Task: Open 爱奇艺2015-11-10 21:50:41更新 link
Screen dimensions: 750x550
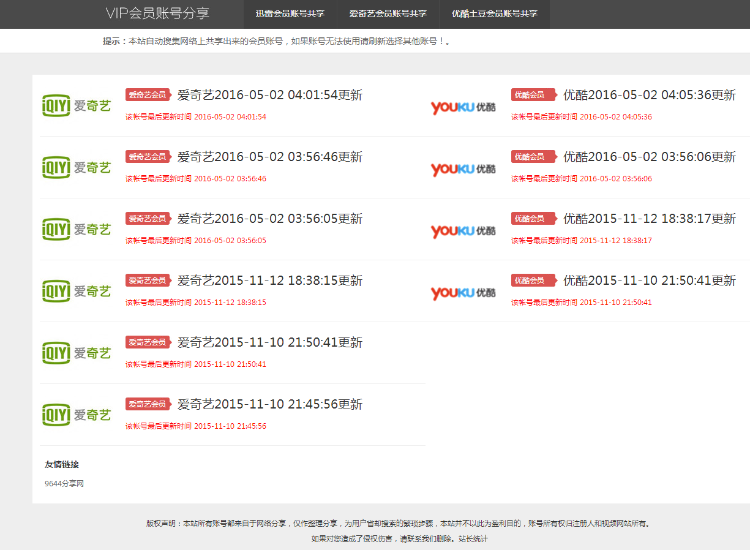Action: (x=270, y=342)
